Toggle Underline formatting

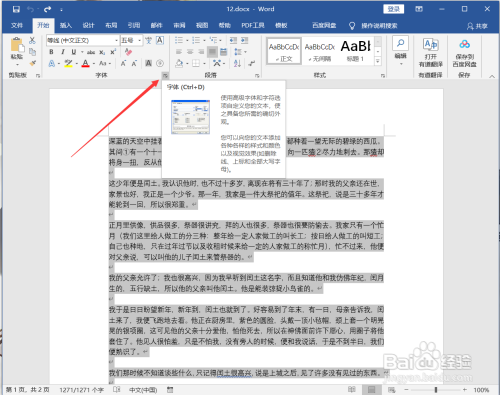coord(74,52)
